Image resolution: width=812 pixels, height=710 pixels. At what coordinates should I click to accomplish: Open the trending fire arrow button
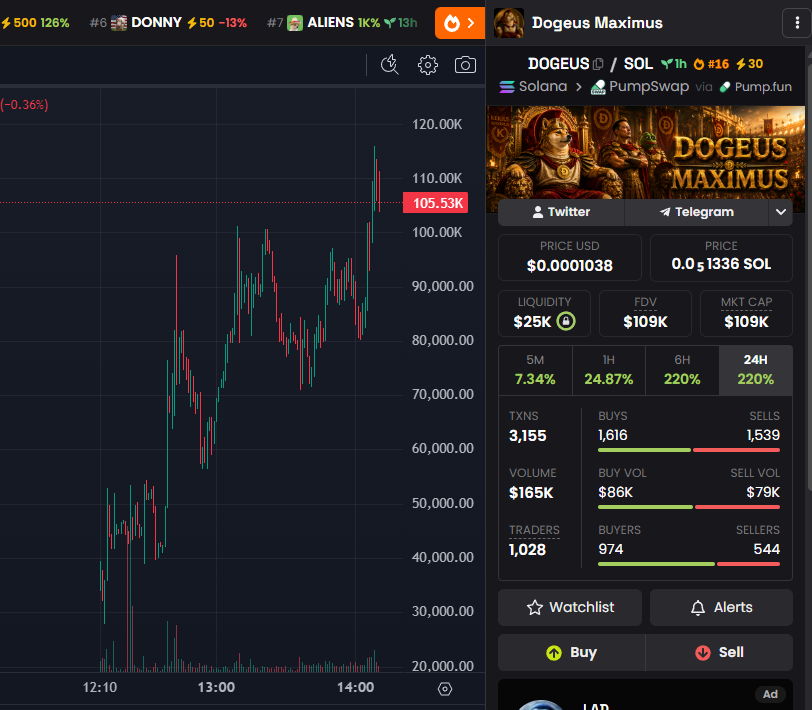click(459, 23)
